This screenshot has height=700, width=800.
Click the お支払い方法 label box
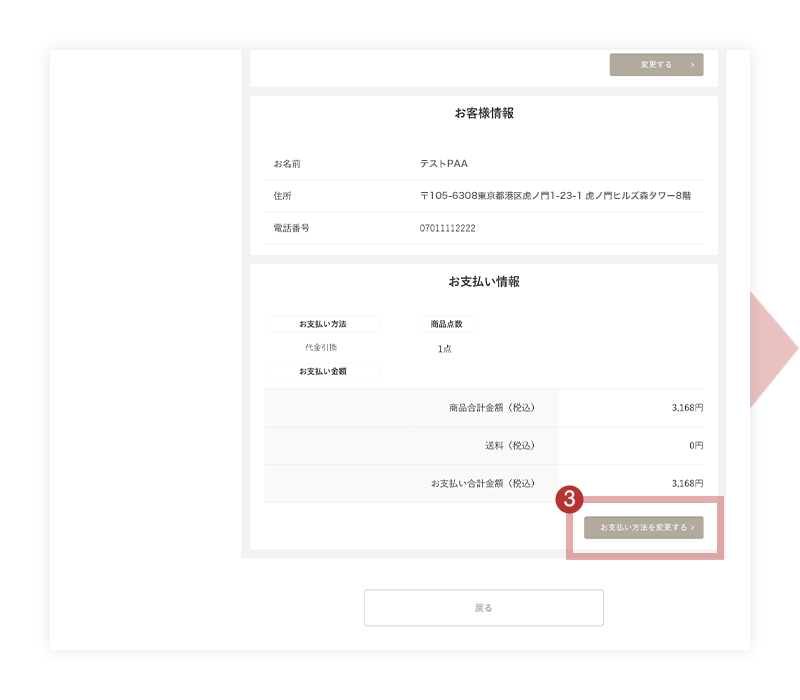(322, 324)
